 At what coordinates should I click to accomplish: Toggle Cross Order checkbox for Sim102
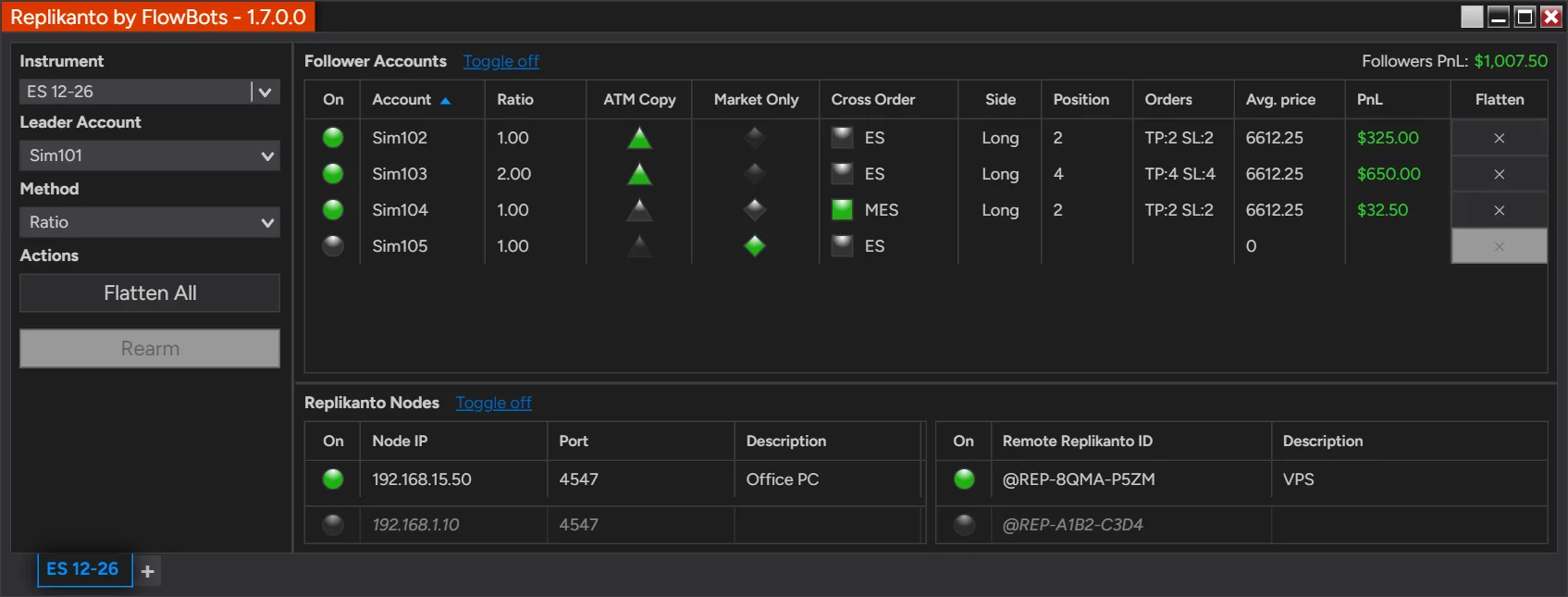(x=842, y=138)
